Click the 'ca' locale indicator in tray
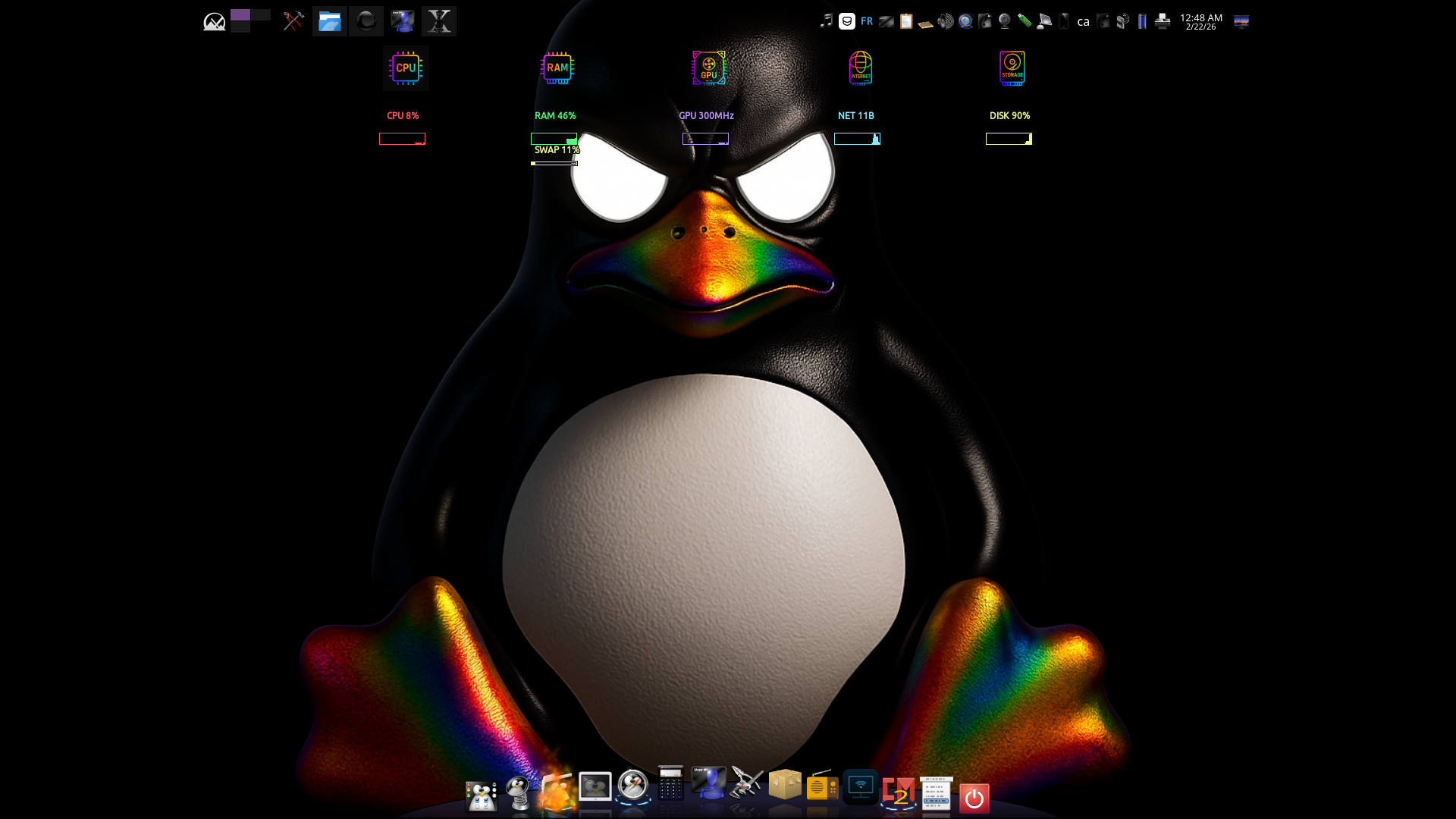1456x819 pixels. click(x=1084, y=21)
